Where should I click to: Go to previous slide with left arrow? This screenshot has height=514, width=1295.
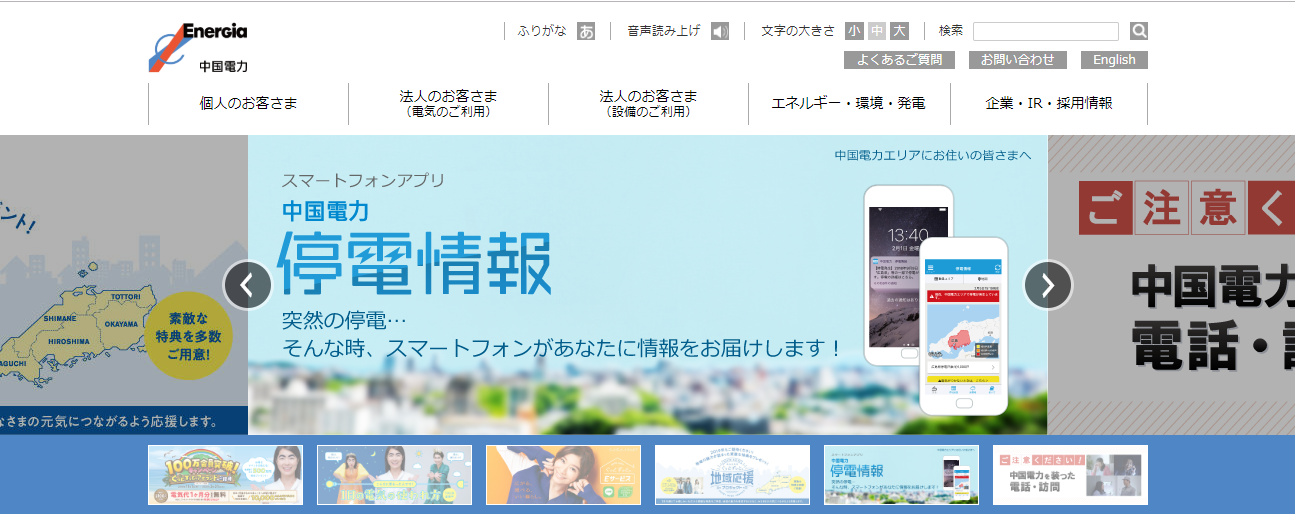(248, 285)
